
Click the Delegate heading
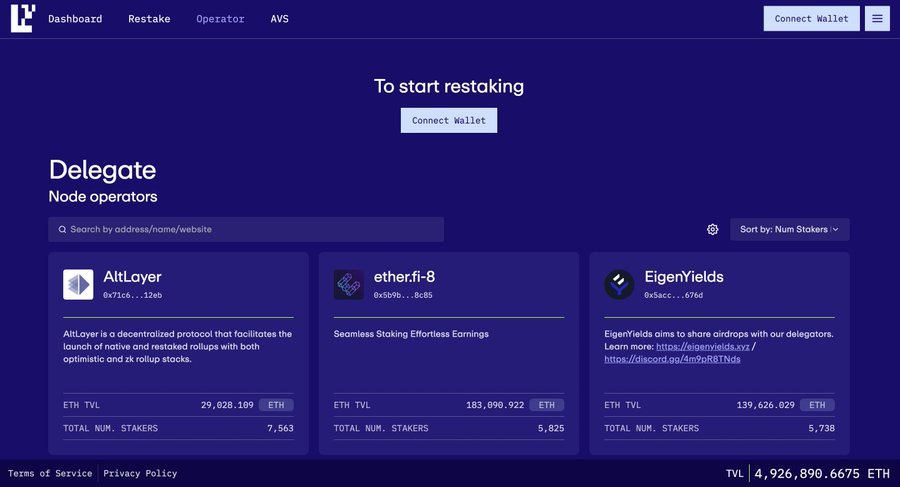coord(102,170)
